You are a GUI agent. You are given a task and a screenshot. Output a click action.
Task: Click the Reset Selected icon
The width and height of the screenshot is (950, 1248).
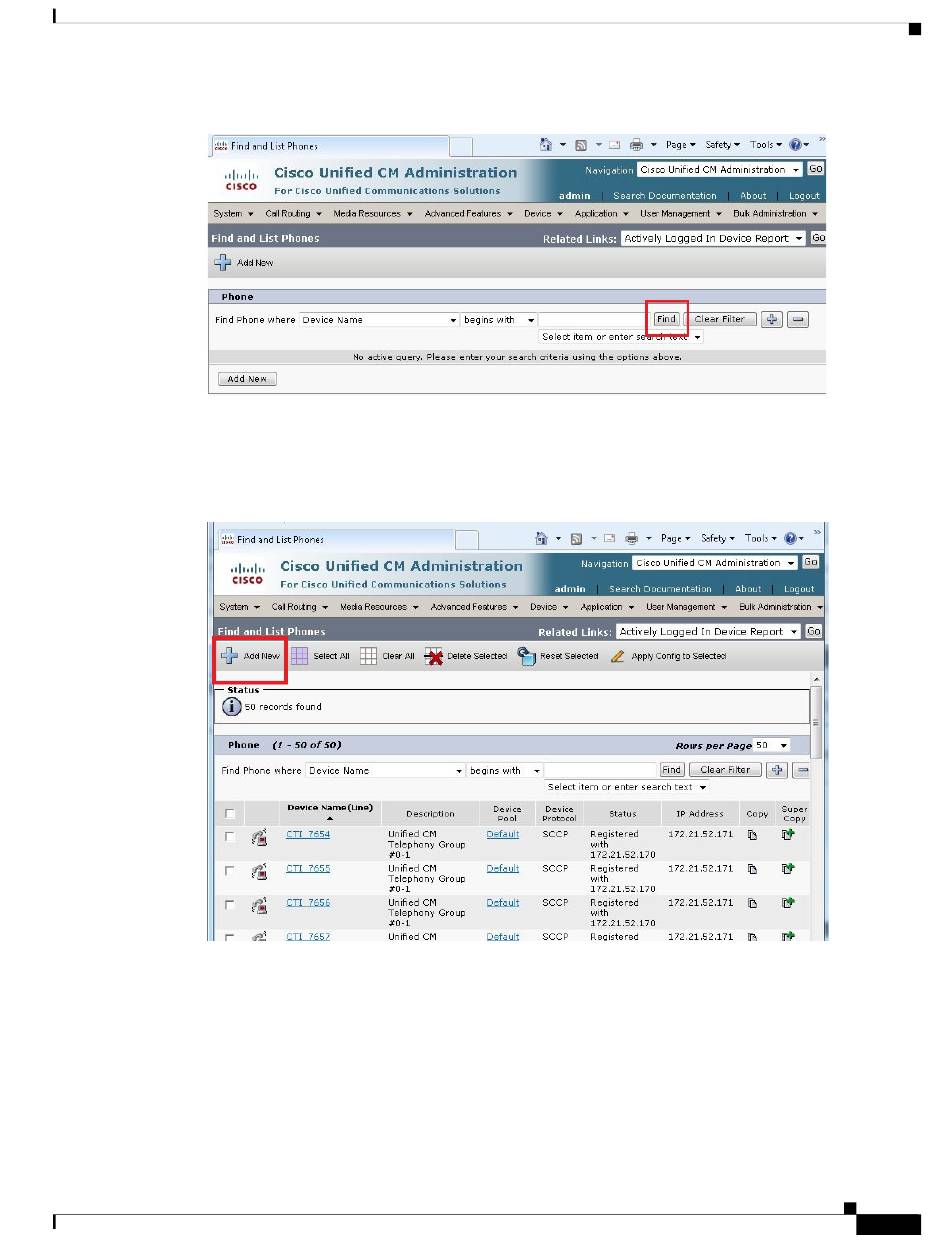(527, 656)
